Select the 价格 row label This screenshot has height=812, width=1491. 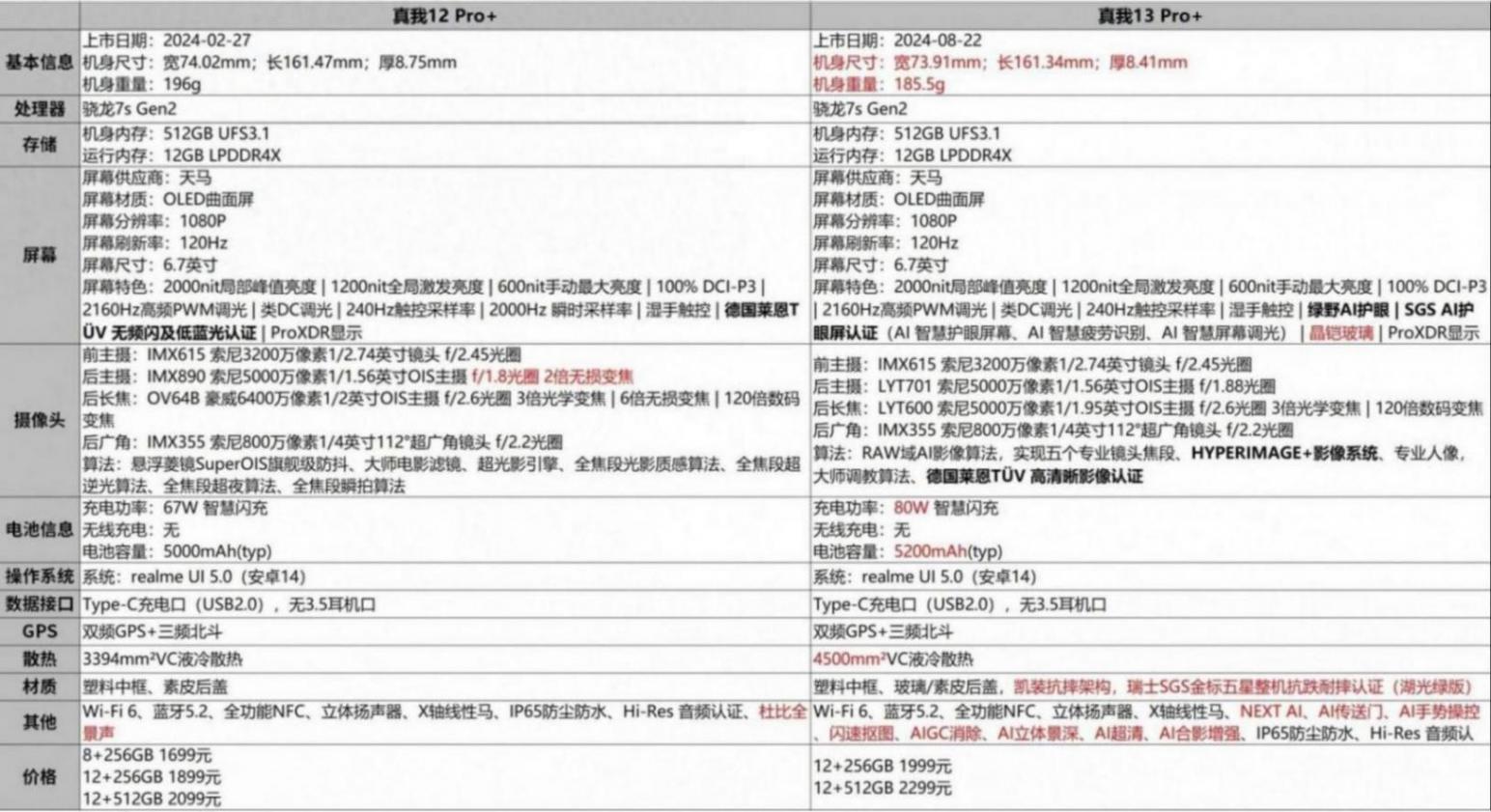[40, 777]
